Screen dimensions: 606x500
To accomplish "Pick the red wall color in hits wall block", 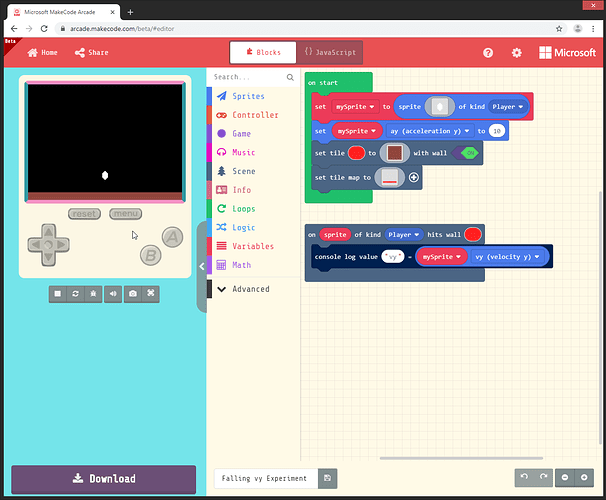I will click(473, 234).
